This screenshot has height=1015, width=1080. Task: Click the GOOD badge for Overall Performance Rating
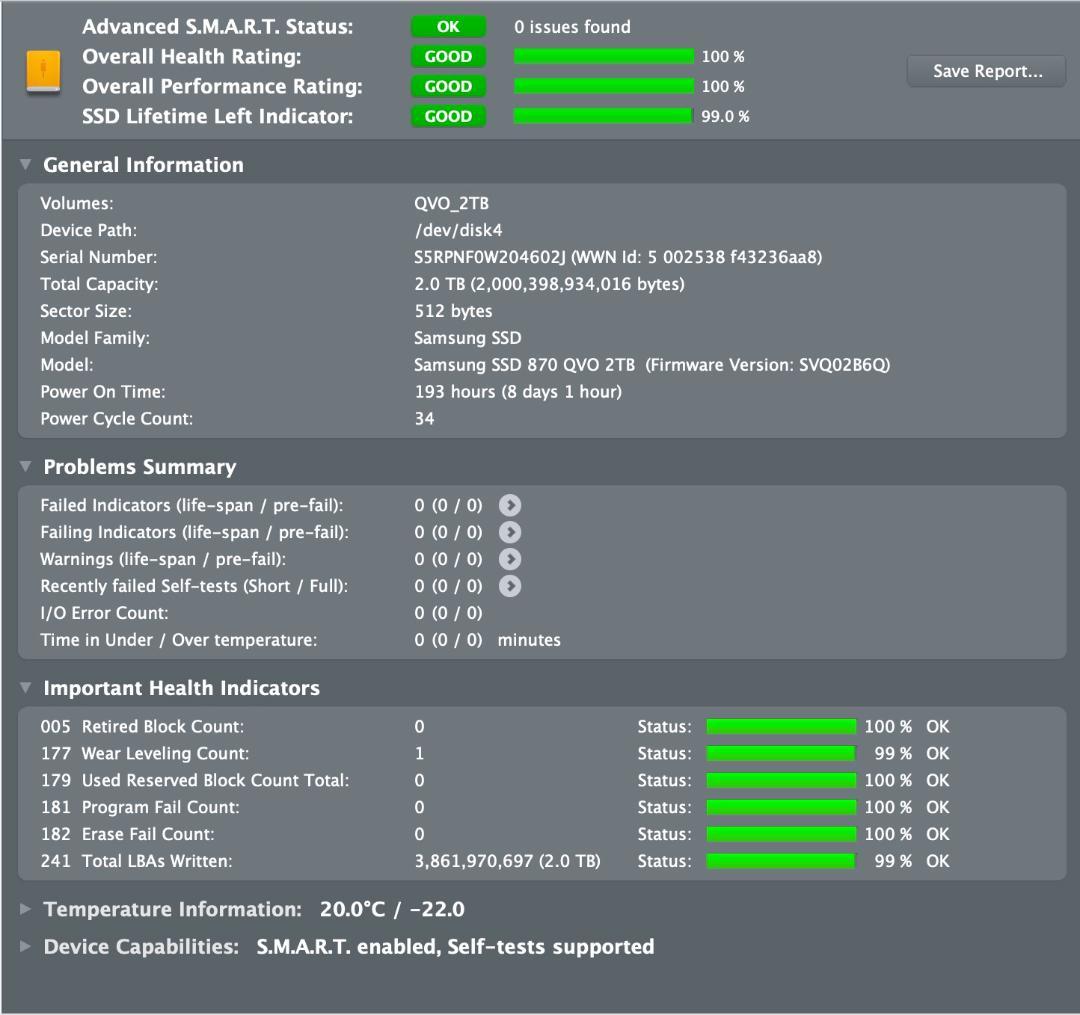[x=448, y=86]
